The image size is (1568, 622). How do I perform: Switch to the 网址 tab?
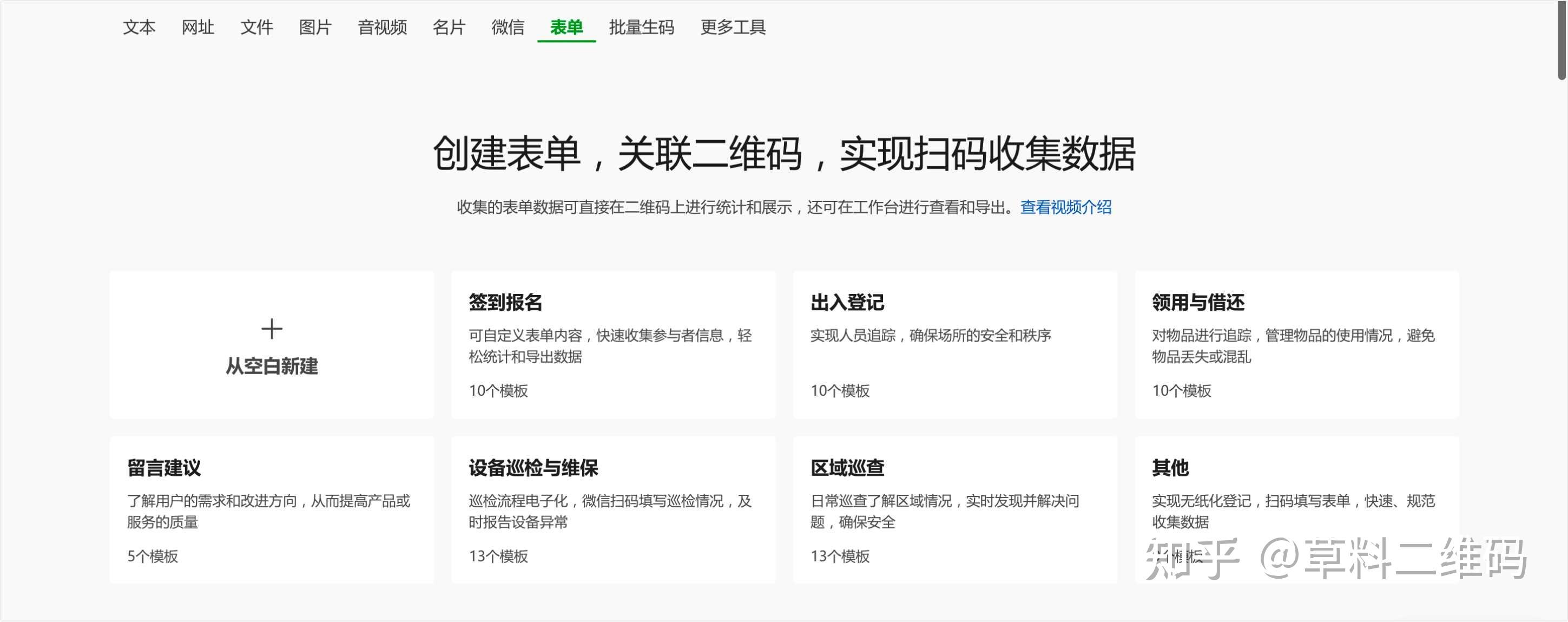198,27
